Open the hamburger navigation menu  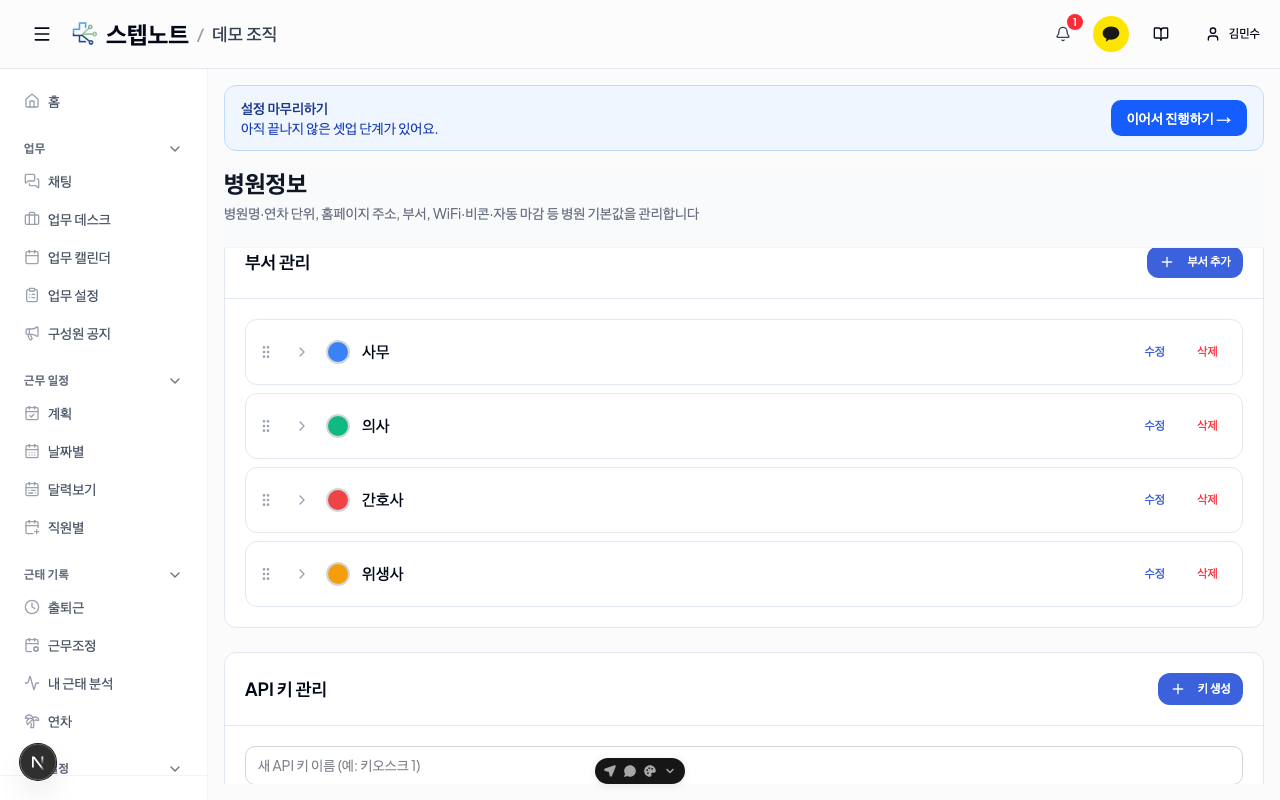pyautogui.click(x=42, y=34)
